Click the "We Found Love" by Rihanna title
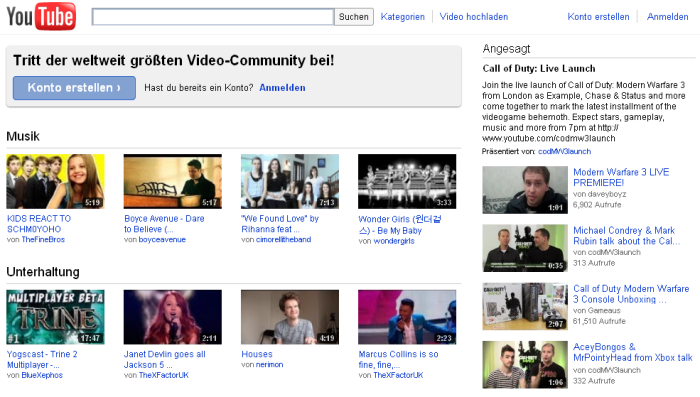This screenshot has width=700, height=397. [x=280, y=224]
